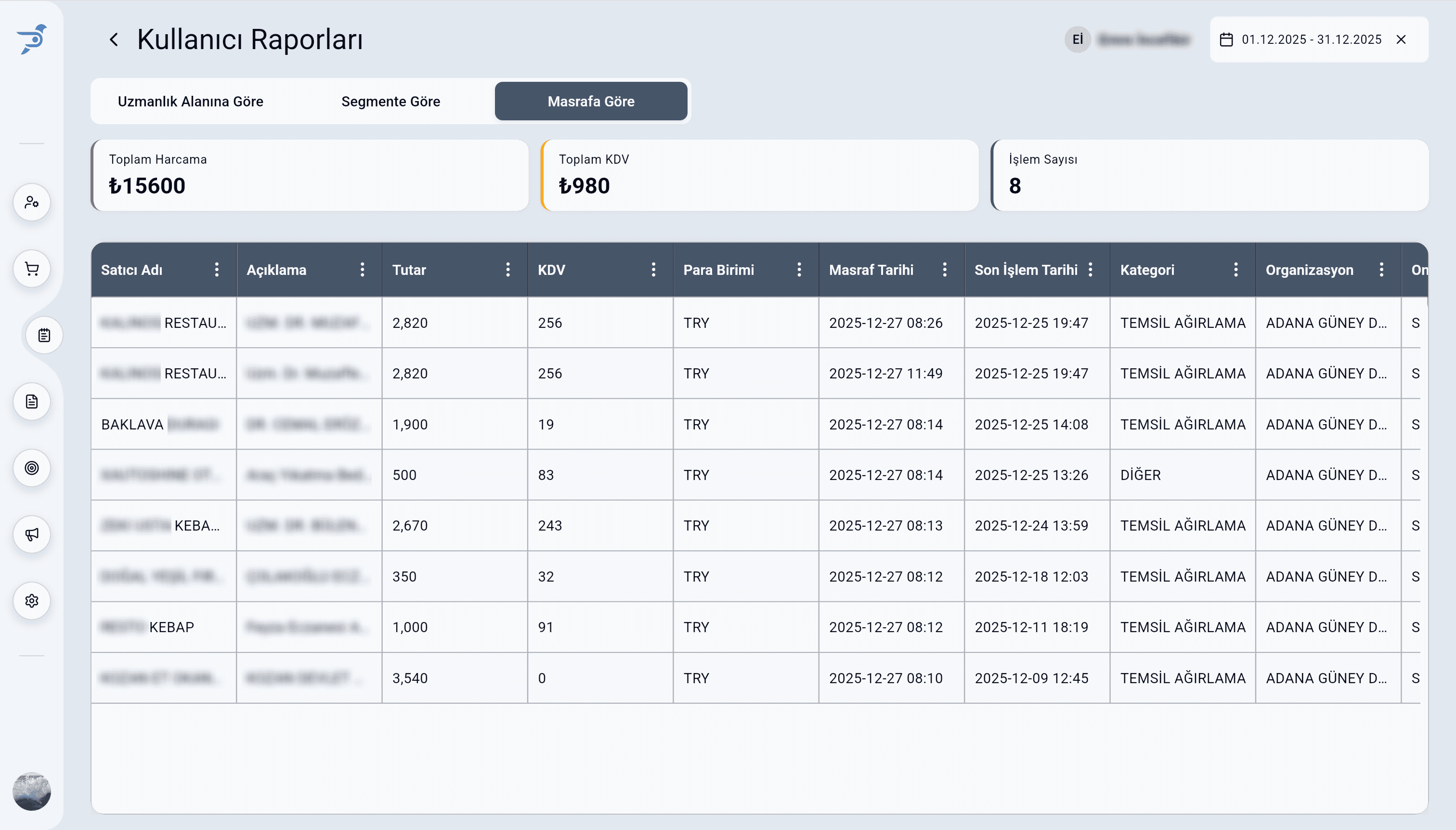Open the Tutar column options menu
This screenshot has height=830, width=1456.
(508, 270)
